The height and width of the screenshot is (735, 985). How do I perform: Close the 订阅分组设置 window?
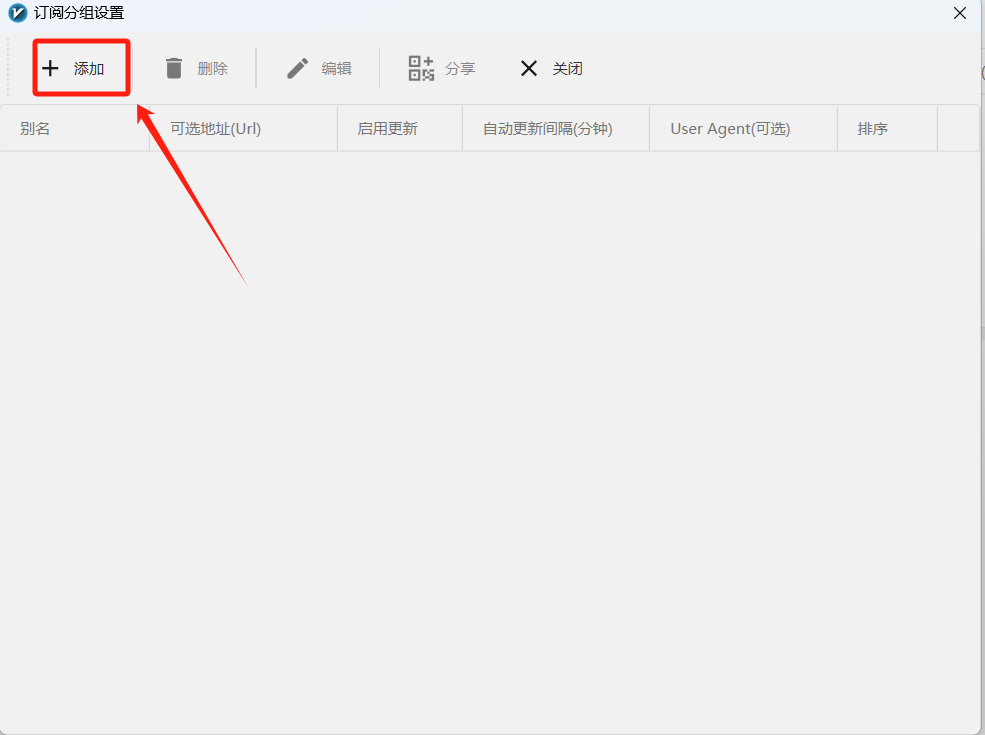[x=959, y=14]
